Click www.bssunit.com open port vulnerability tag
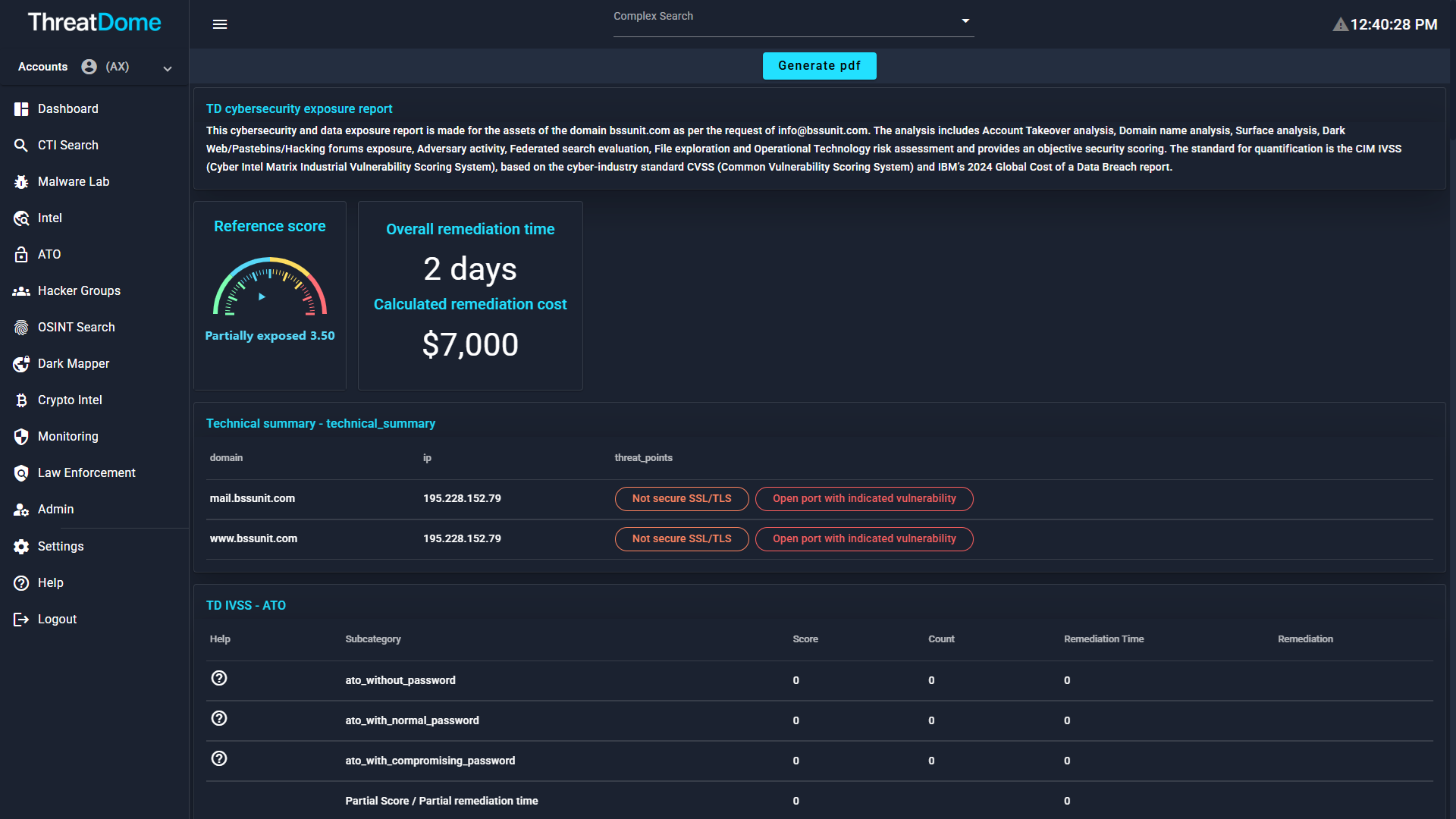 pyautogui.click(x=864, y=539)
